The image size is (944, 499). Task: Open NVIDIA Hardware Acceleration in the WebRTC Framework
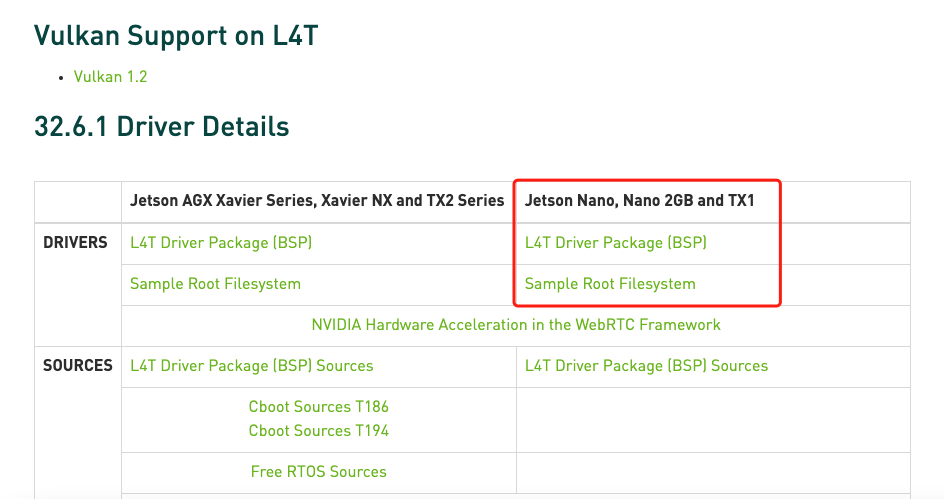[516, 325]
